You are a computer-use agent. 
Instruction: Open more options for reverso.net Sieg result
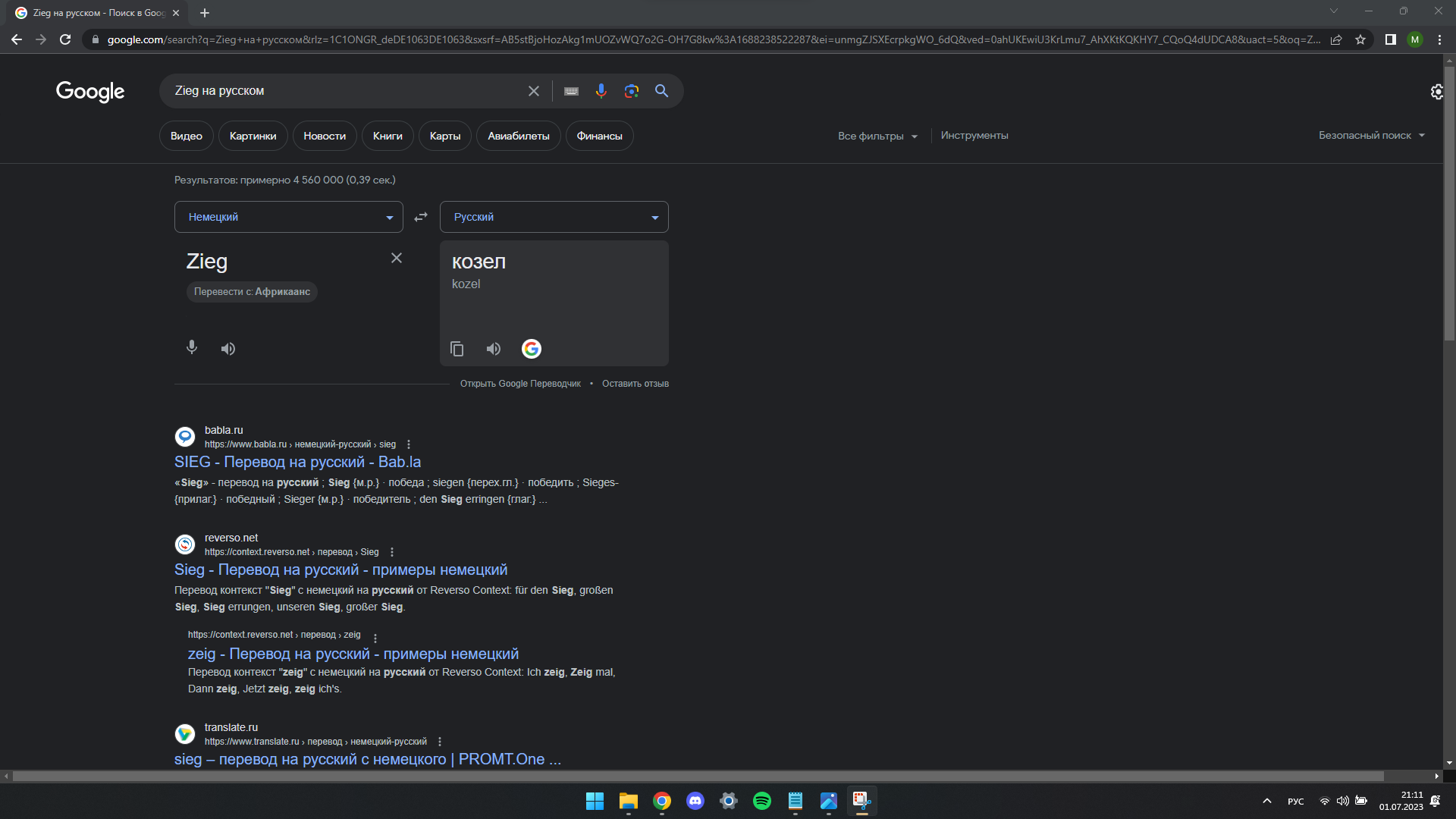click(x=392, y=552)
